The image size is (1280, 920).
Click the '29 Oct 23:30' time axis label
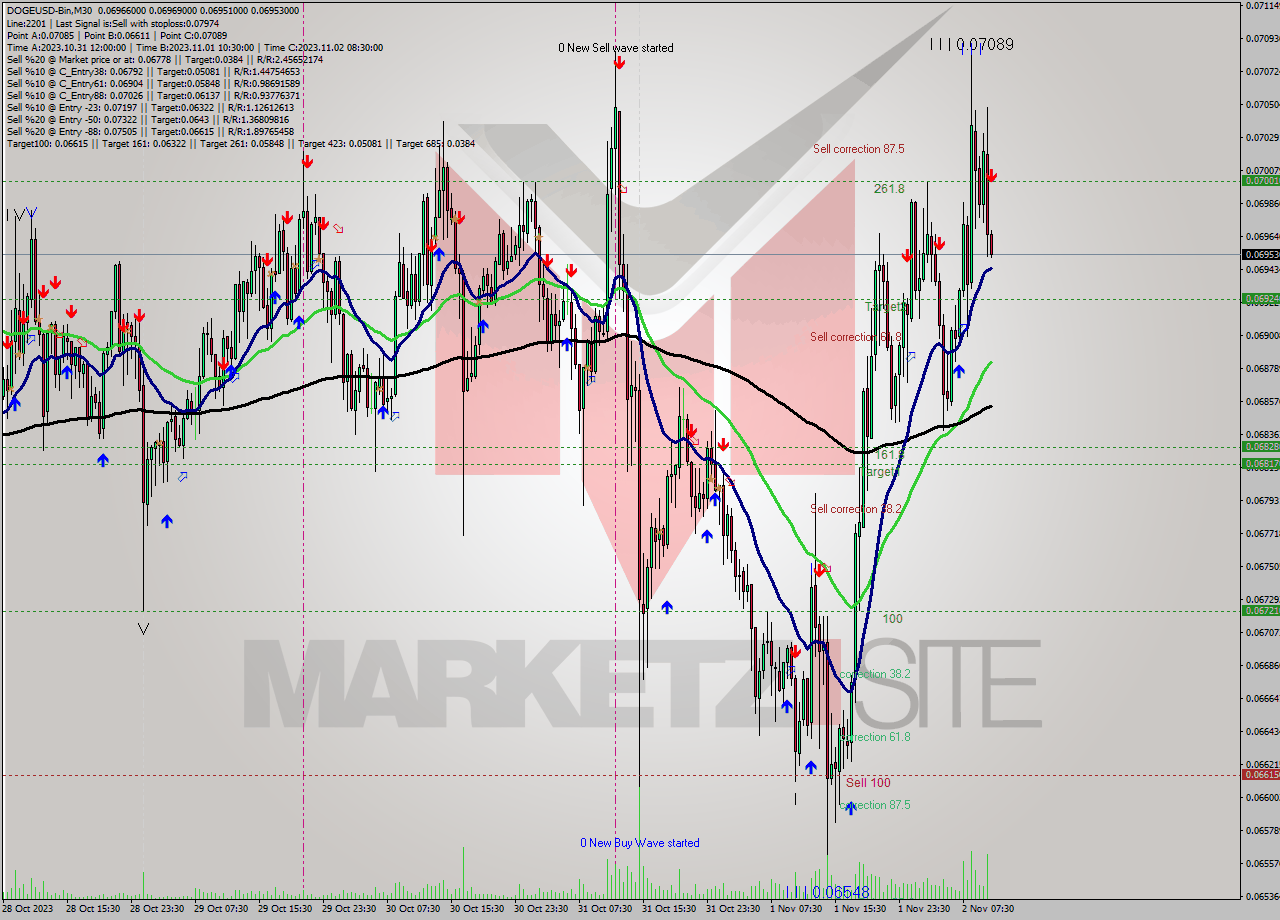coord(349,909)
